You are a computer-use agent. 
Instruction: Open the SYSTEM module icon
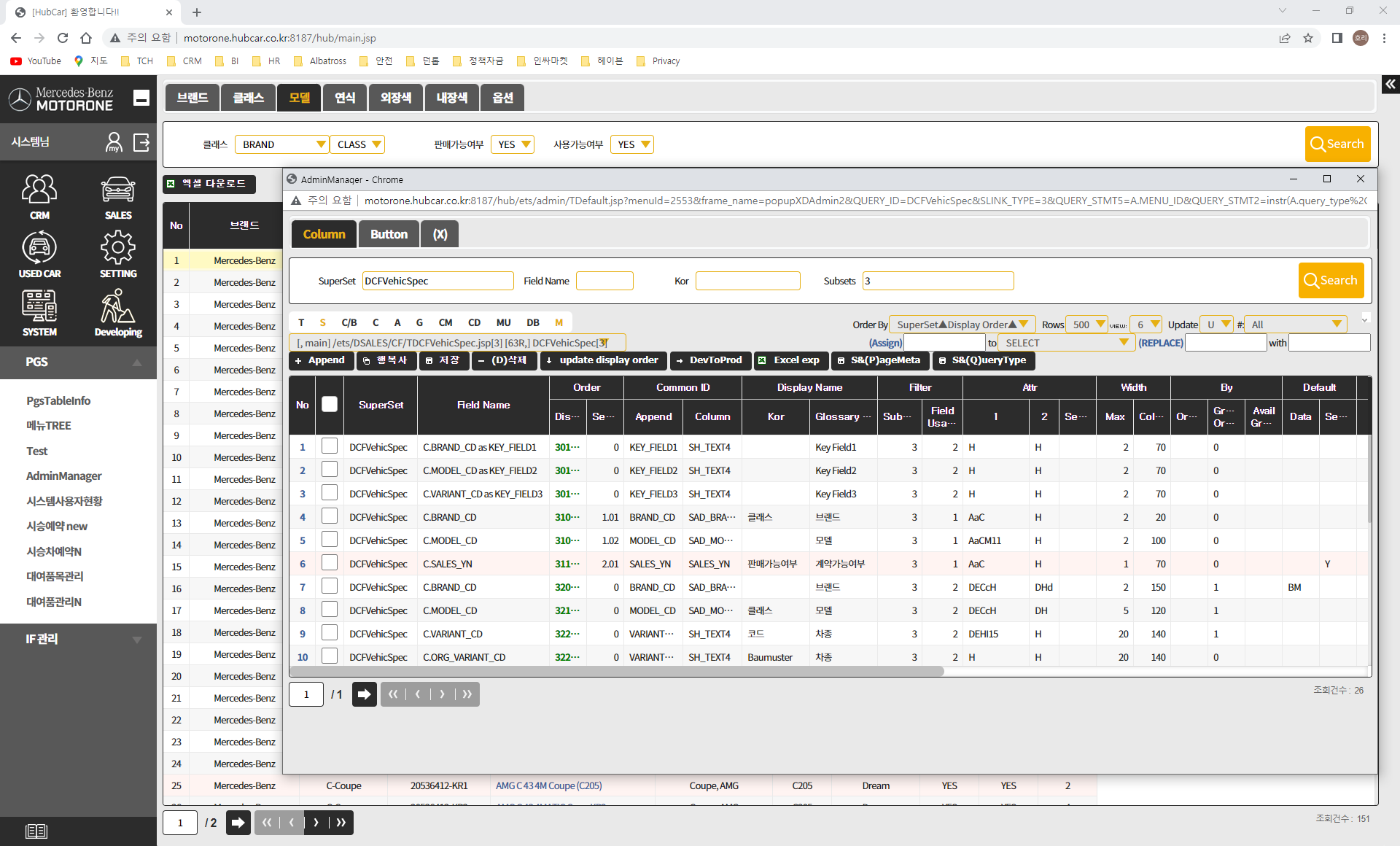[39, 312]
